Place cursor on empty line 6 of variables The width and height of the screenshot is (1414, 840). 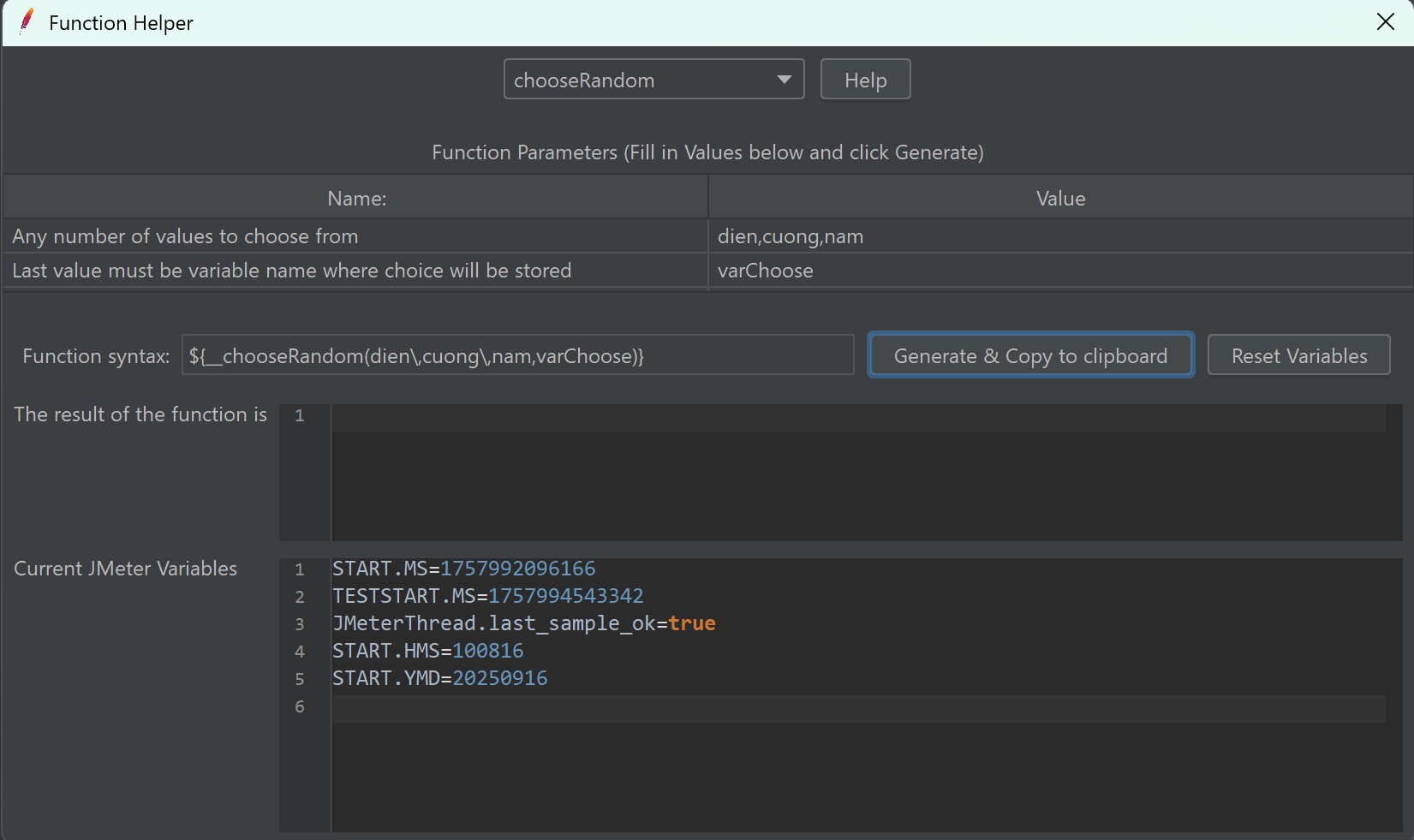[856, 707]
